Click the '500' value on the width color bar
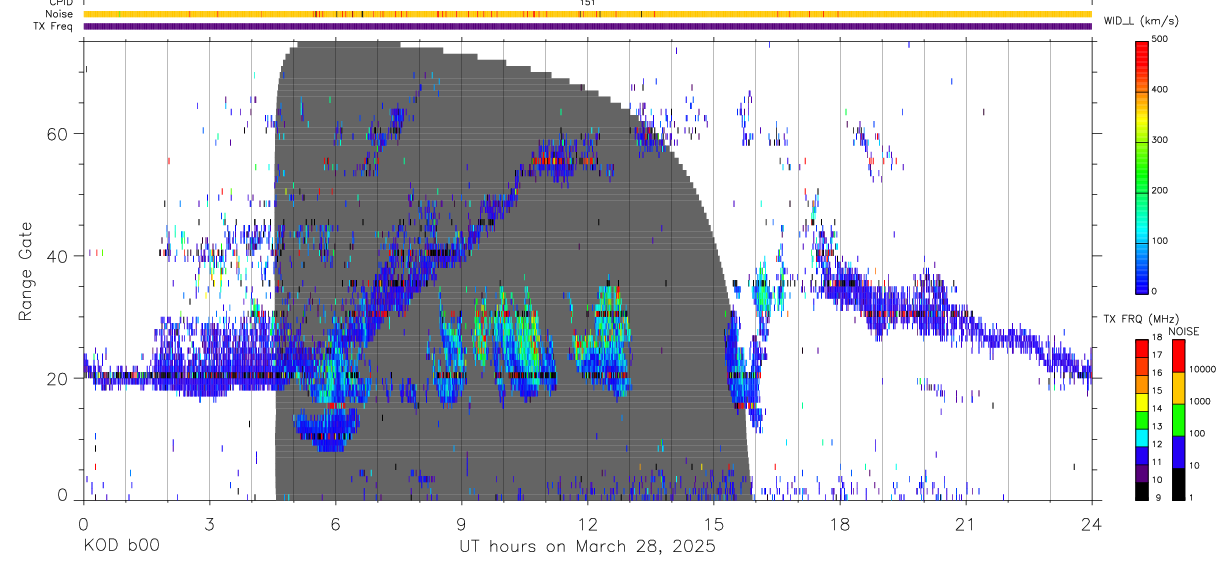Viewport: 1228px width, 567px height. (x=1161, y=39)
